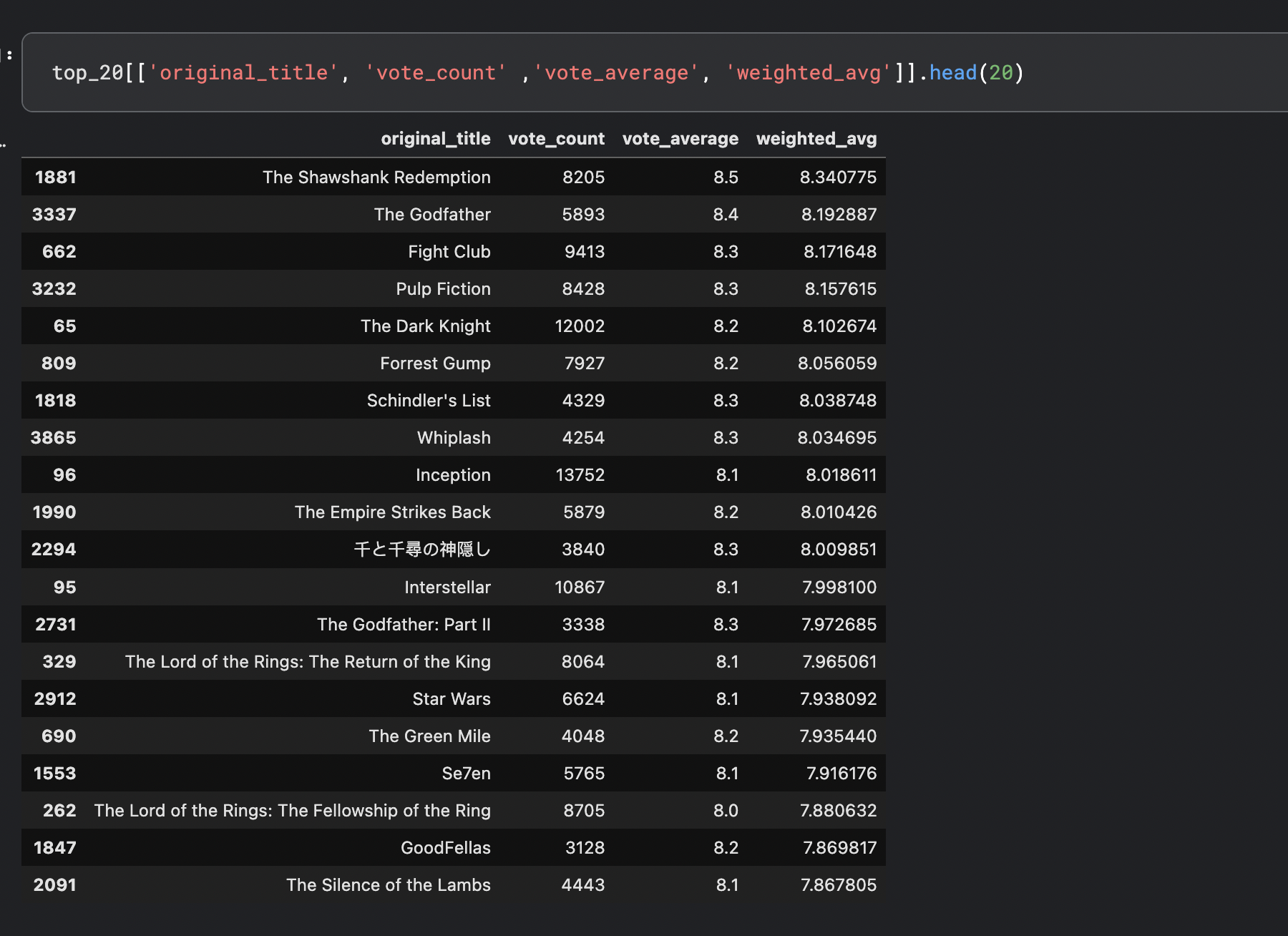Click weighted average 7.998100

(x=839, y=587)
